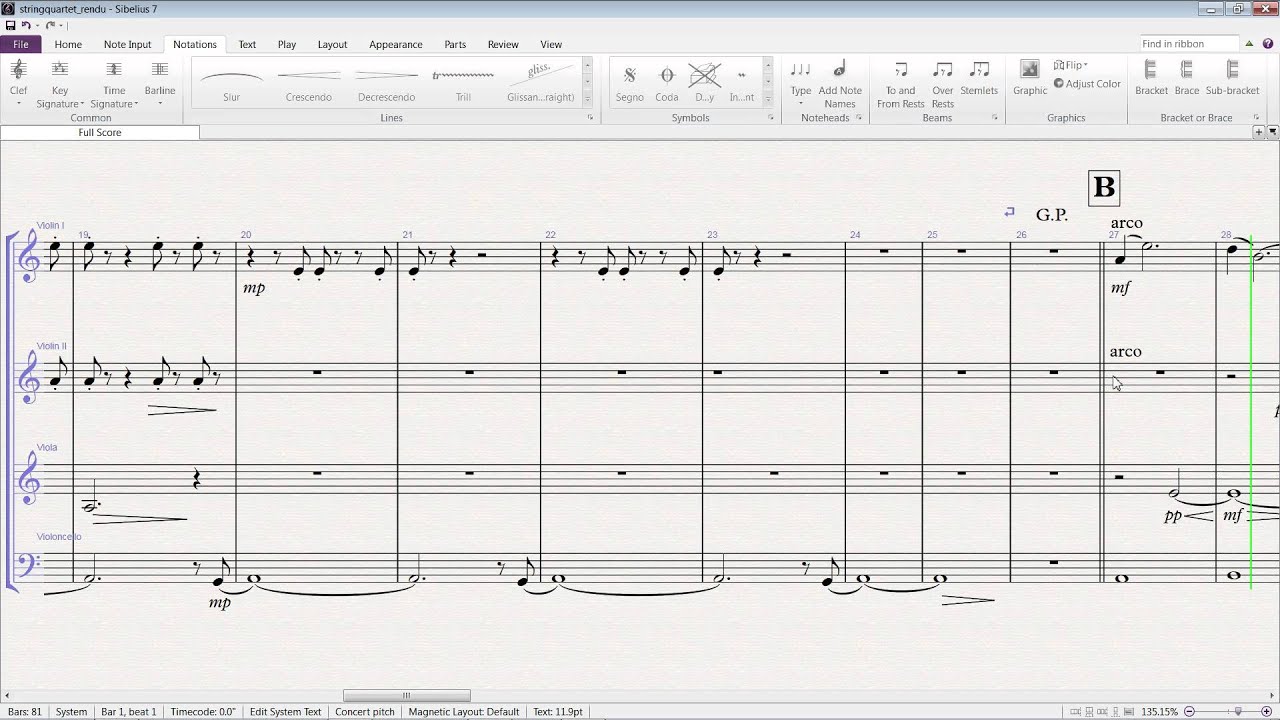Click Concert pitch in status bar
Screen dimensions: 1280x720
point(365,712)
